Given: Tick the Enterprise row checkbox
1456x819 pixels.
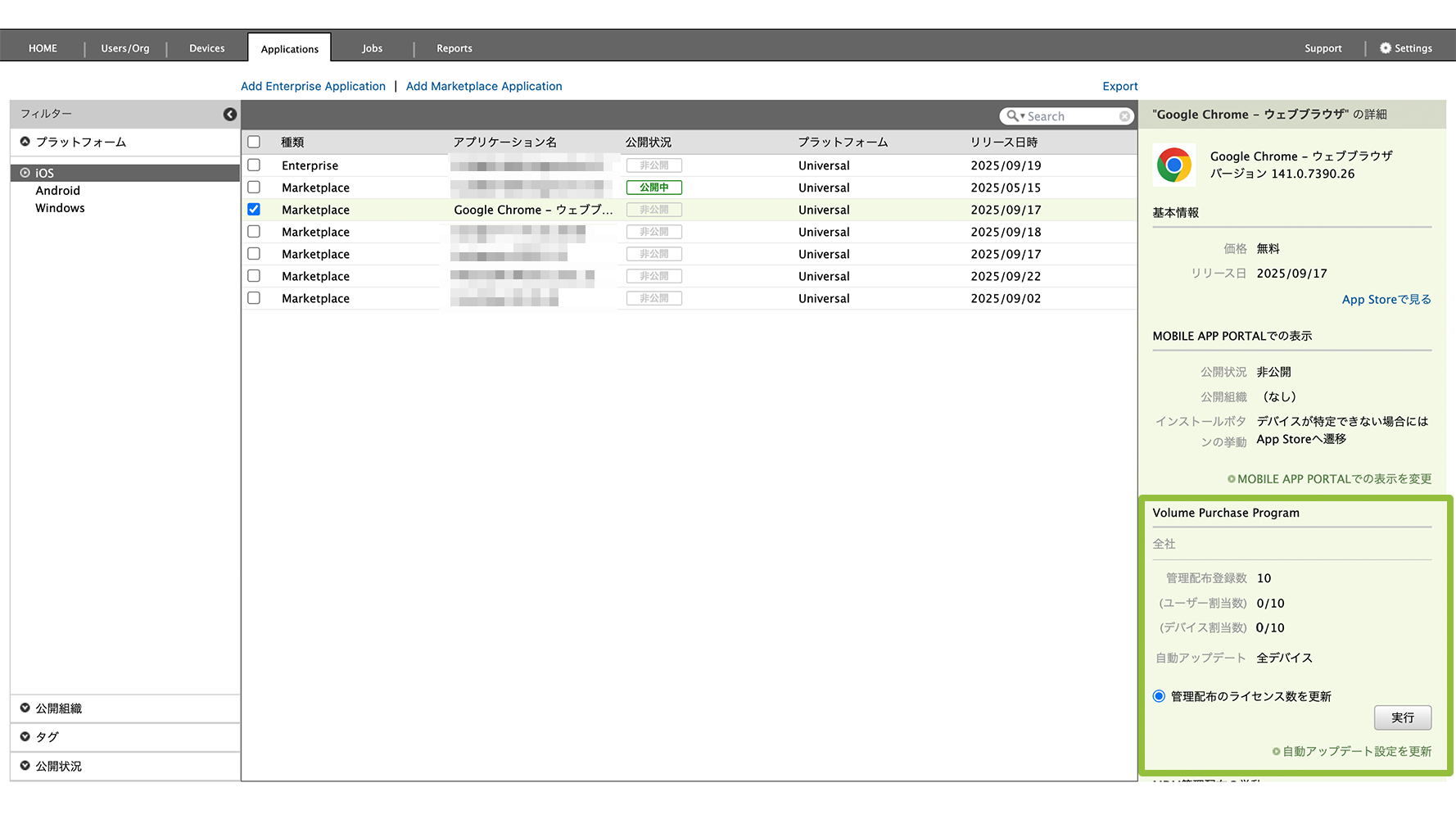Looking at the screenshot, I should pos(254,165).
